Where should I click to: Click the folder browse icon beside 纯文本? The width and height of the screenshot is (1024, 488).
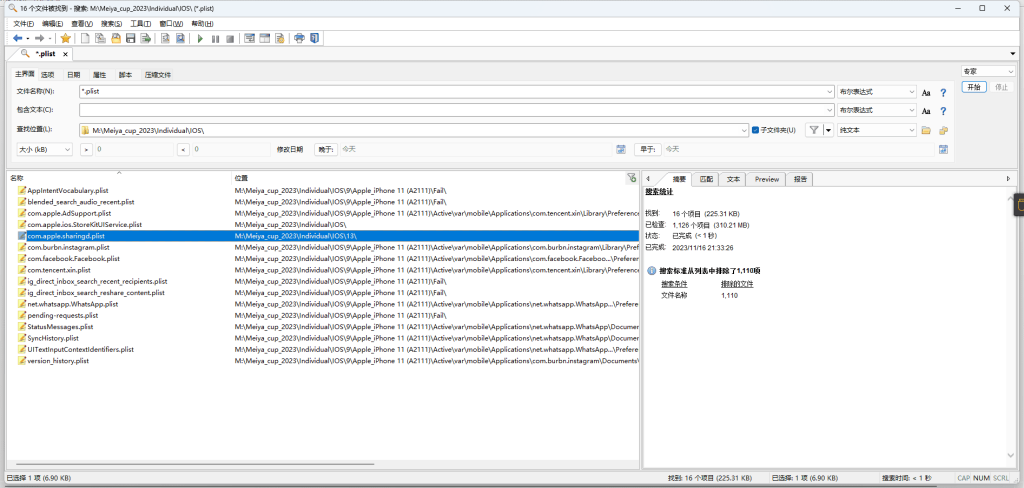(926, 130)
